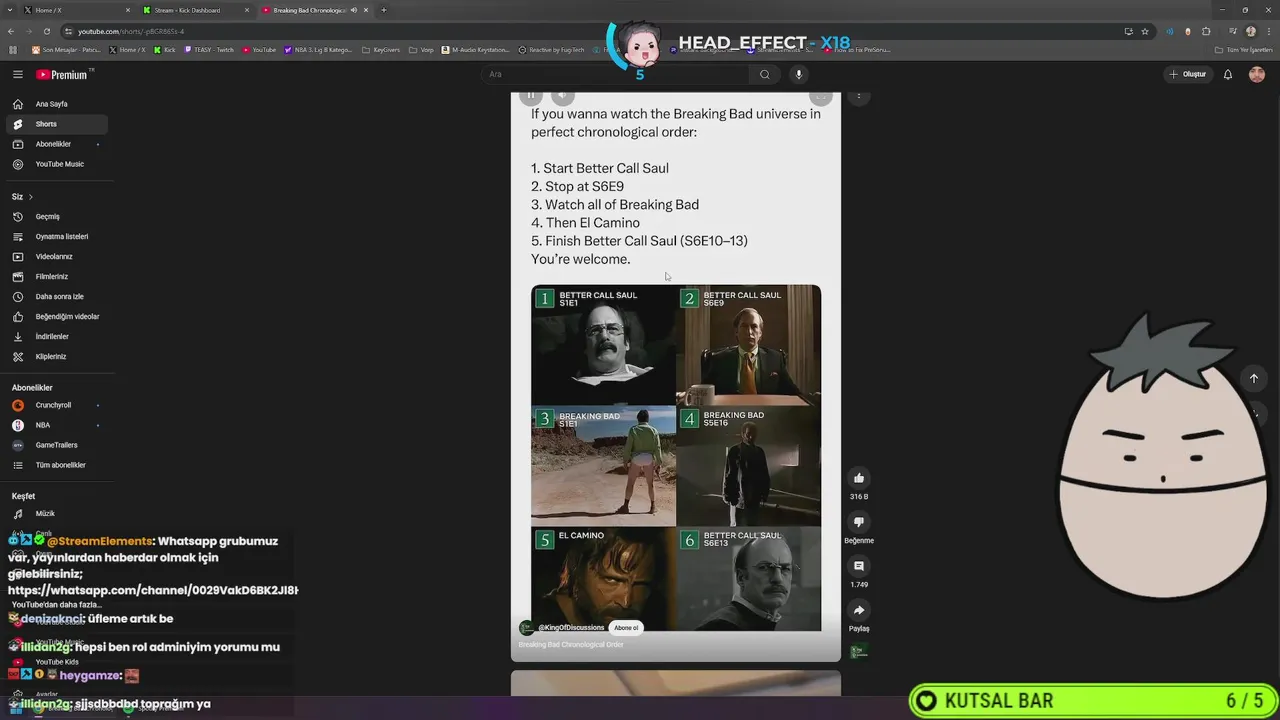Open the notifications bell

point(1228,74)
